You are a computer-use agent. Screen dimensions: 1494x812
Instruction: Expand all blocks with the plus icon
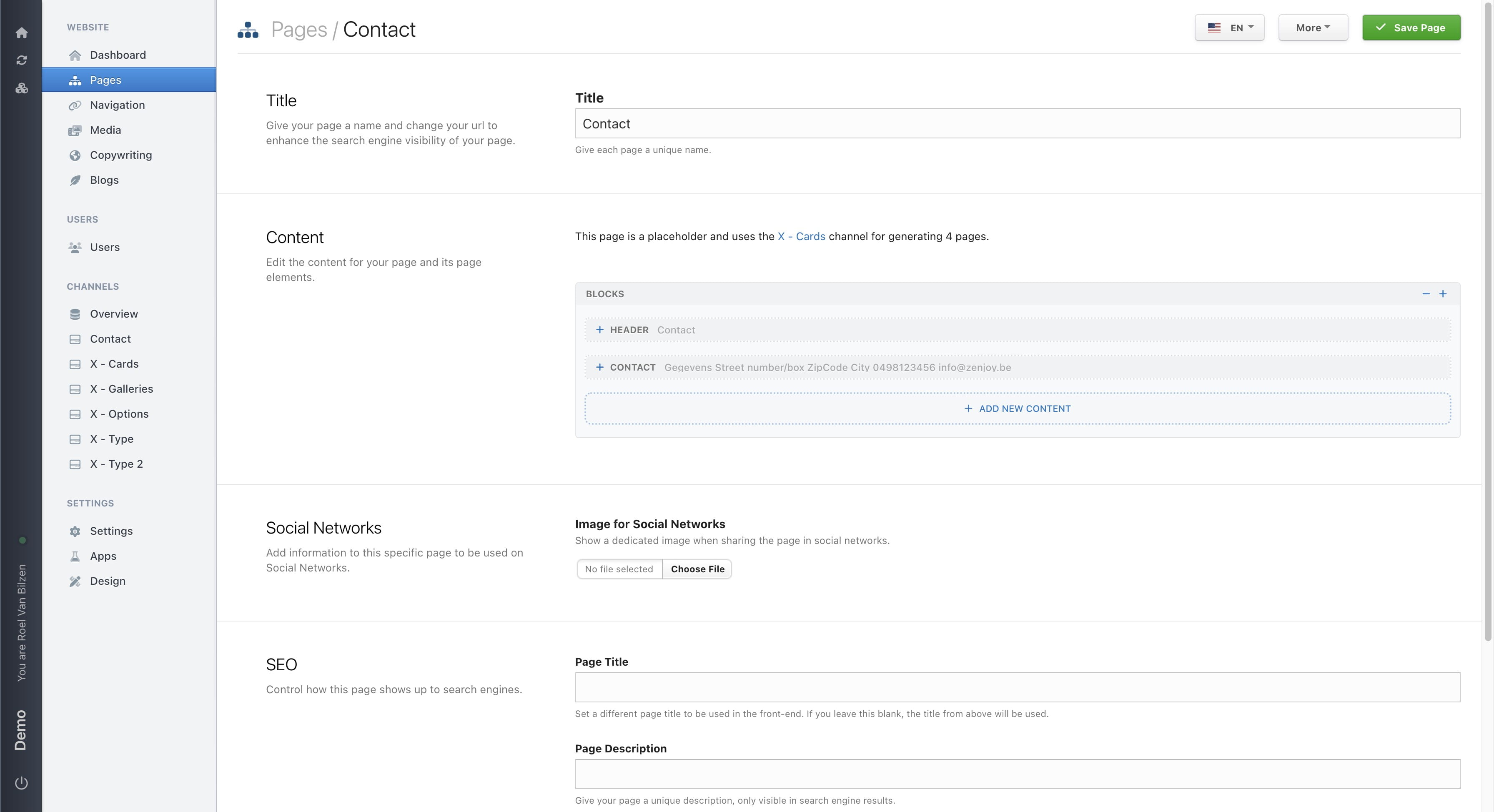point(1444,293)
